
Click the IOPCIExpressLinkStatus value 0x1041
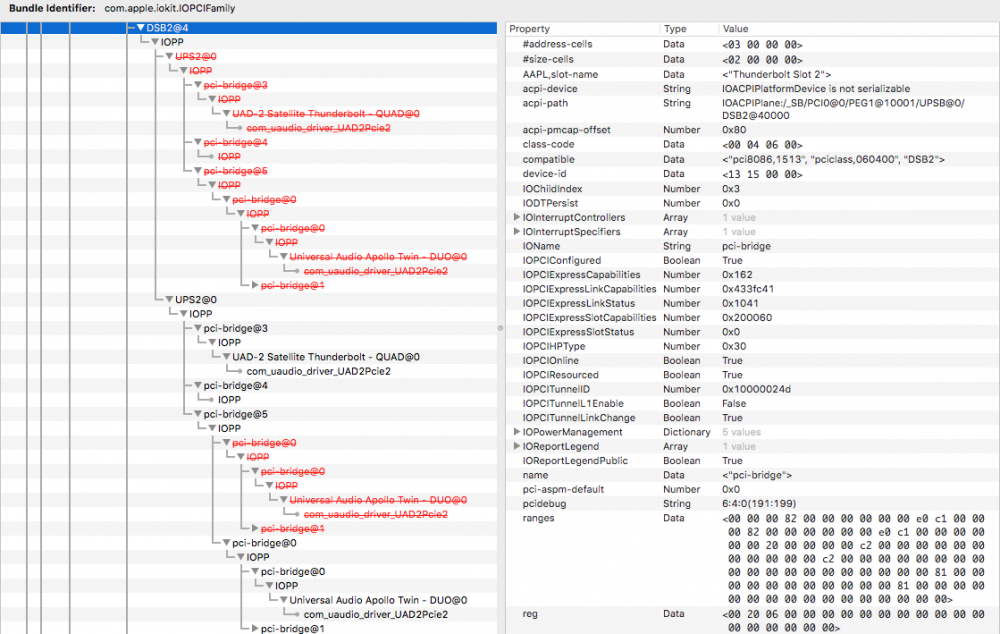740,303
